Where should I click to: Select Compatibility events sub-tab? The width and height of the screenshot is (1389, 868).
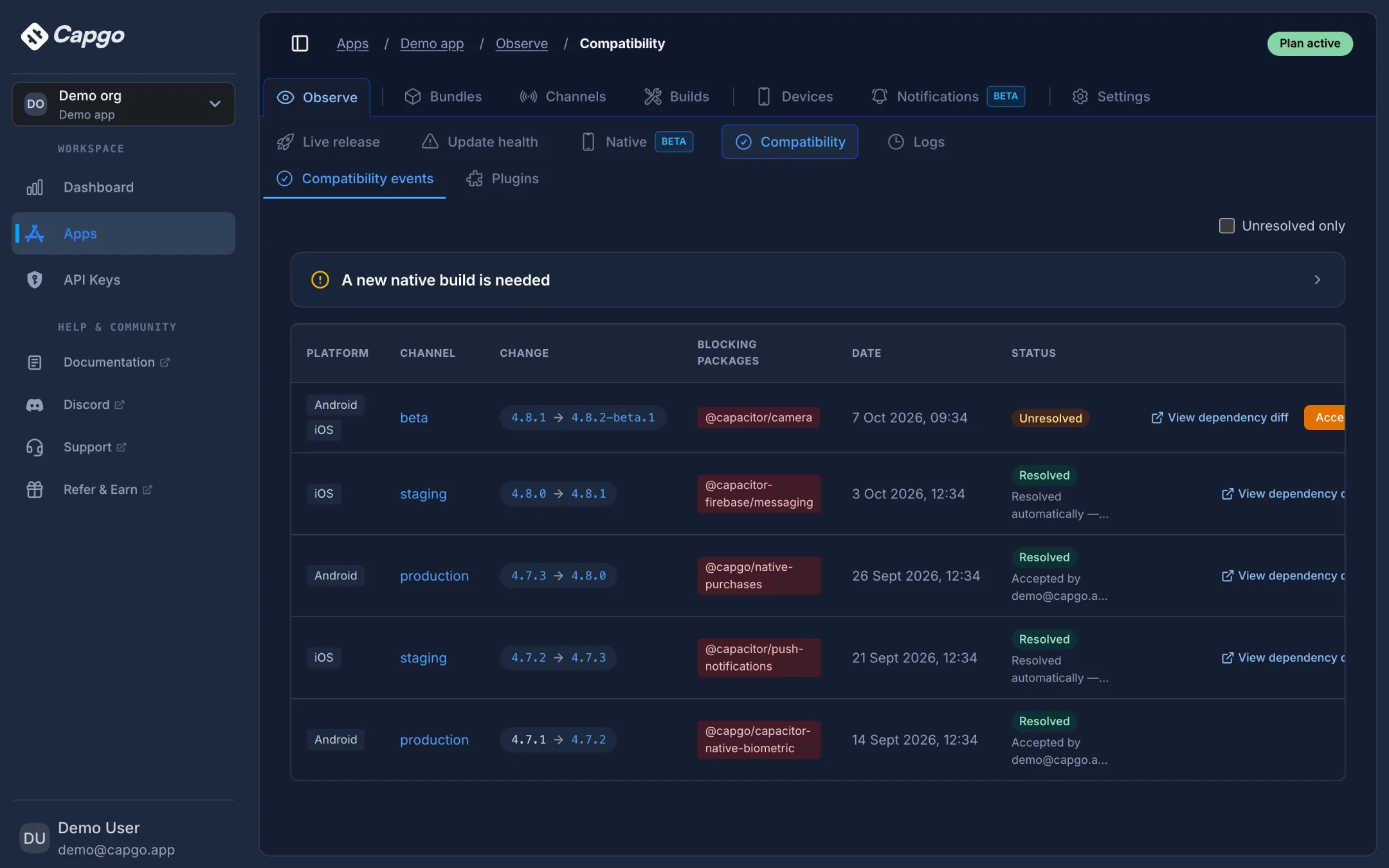(x=354, y=178)
